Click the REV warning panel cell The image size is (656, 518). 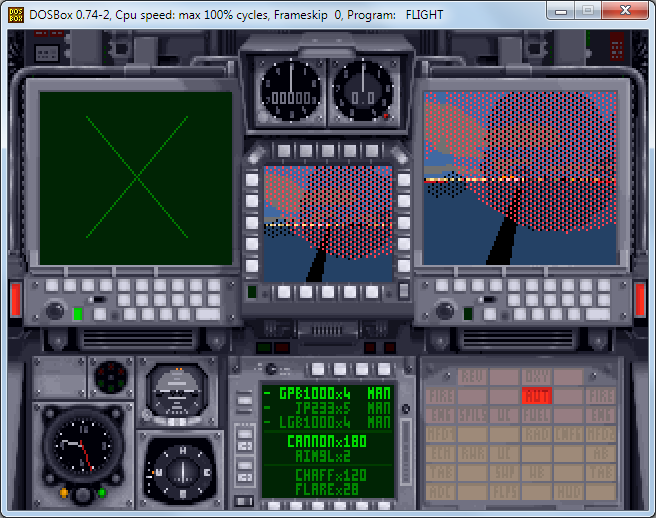click(x=473, y=377)
